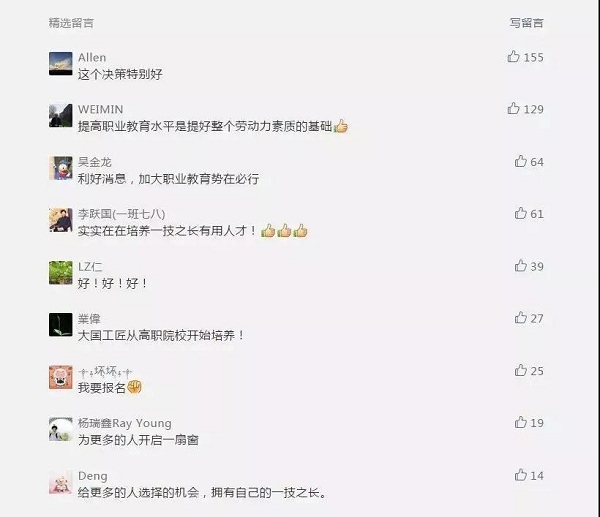Select comment 大国工匠从高职院校开始培养
Viewport: 600px width, 517px height.
(x=161, y=336)
